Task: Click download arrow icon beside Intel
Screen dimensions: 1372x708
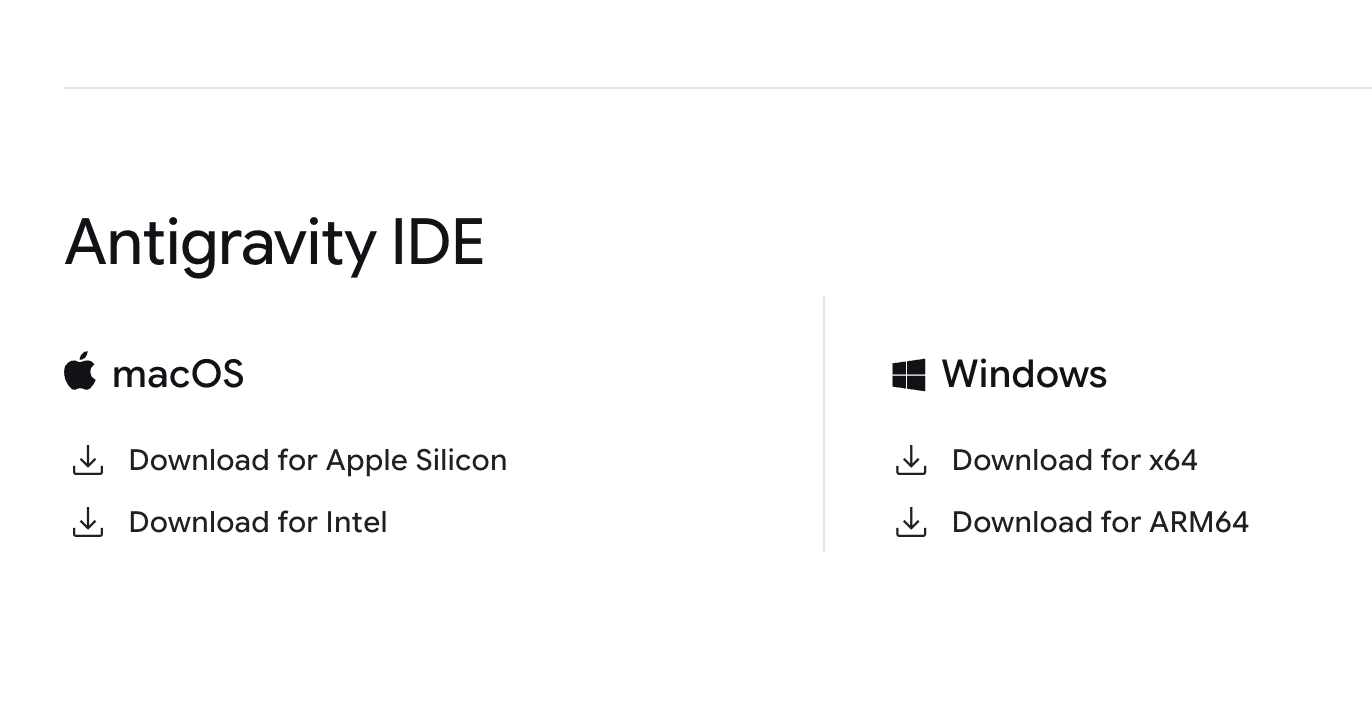Action: [88, 522]
